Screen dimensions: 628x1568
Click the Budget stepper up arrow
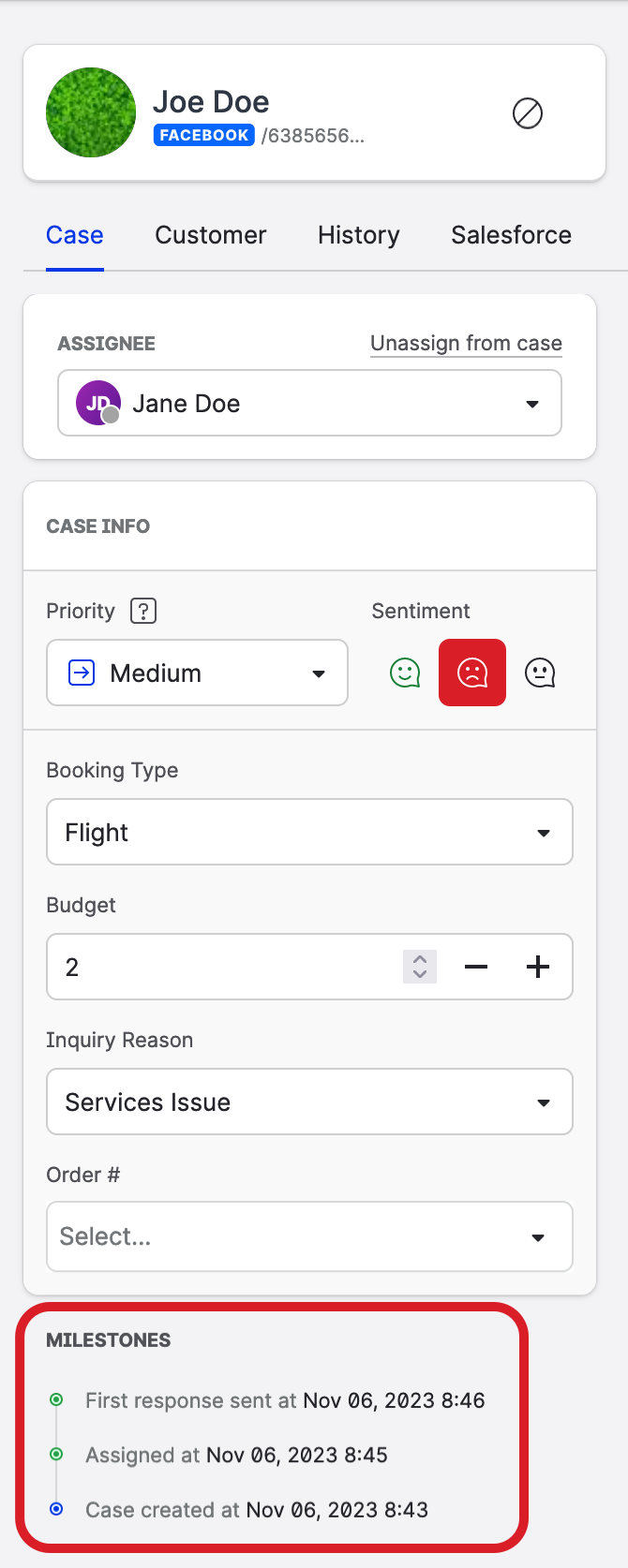419,961
